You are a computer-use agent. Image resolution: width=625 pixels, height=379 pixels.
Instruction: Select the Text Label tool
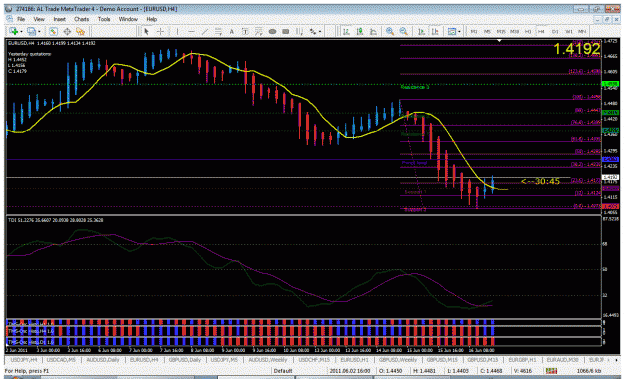245,31
